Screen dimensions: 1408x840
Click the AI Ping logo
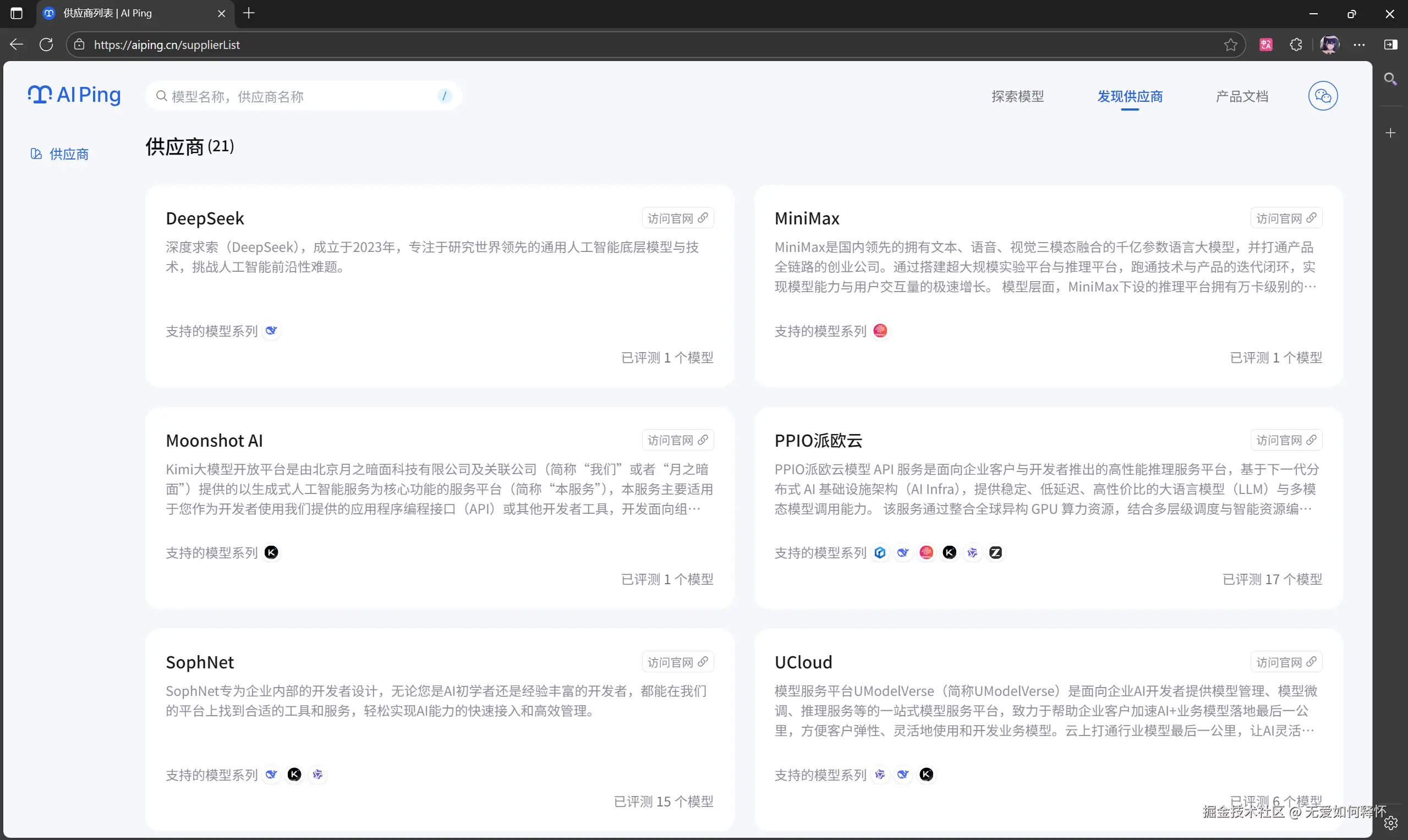pyautogui.click(x=74, y=95)
